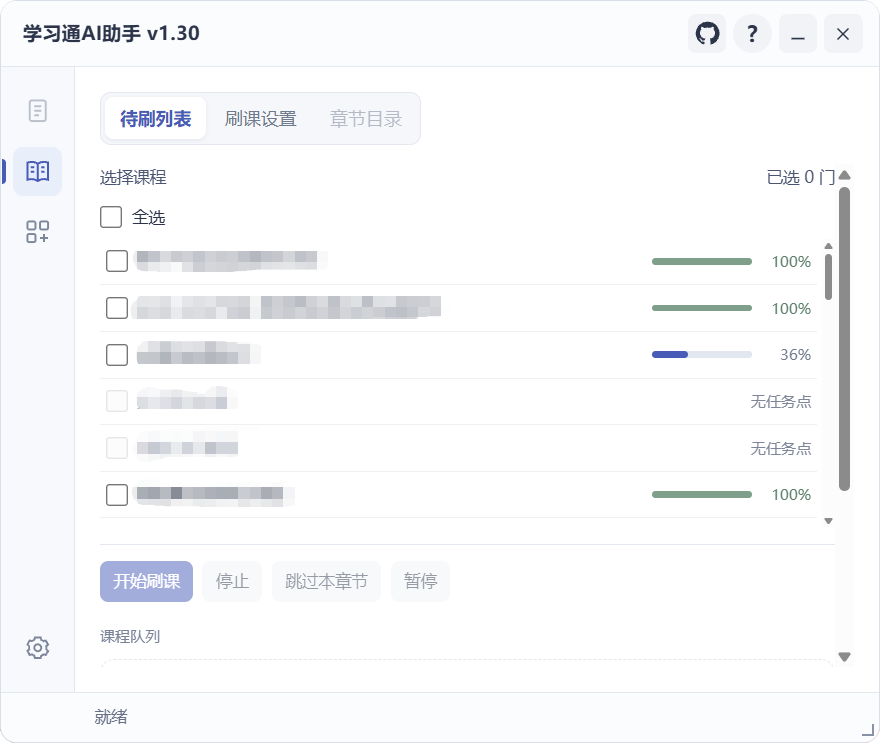Click outer panel scroll up arrow

(845, 176)
